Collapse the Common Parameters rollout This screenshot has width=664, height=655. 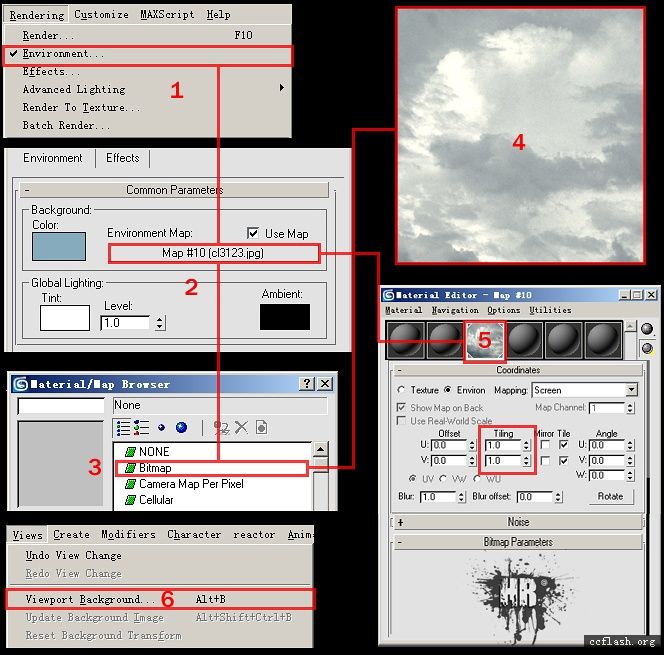tap(28, 190)
